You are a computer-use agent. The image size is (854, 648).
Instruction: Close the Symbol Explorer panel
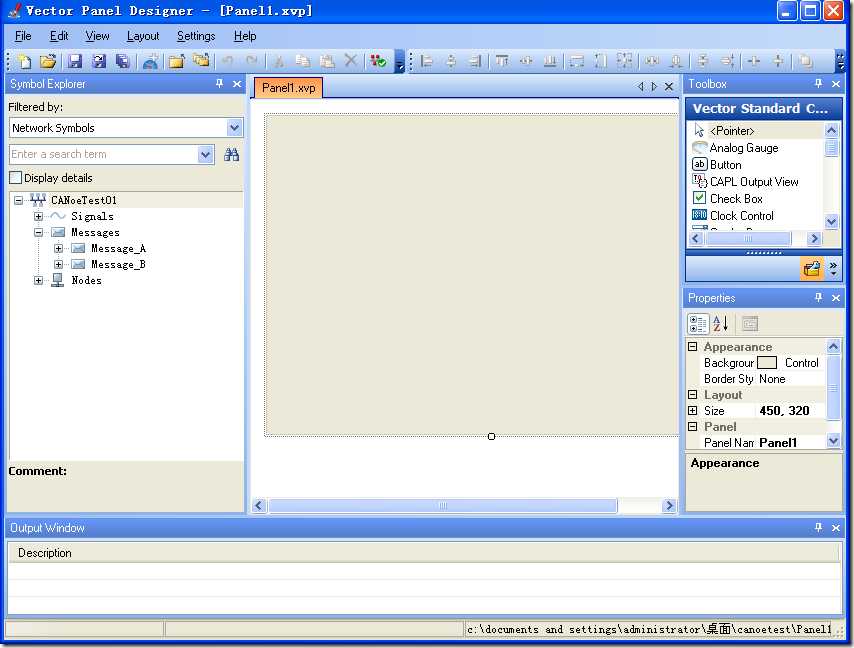tap(237, 83)
